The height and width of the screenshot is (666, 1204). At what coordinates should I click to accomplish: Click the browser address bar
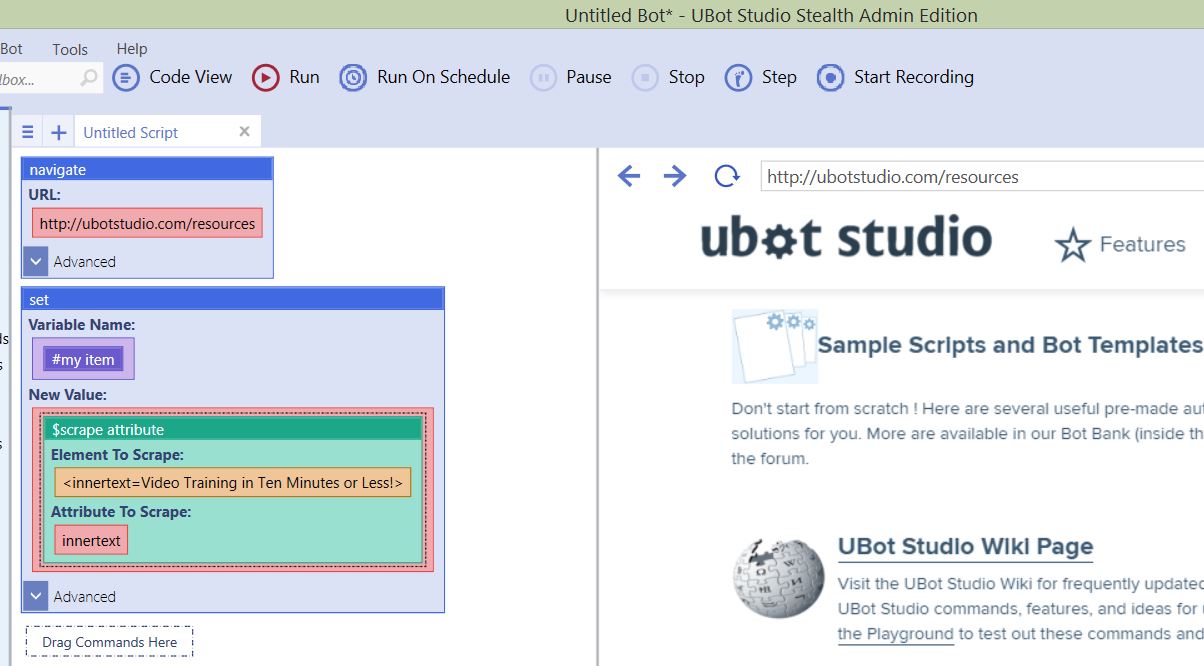click(982, 177)
